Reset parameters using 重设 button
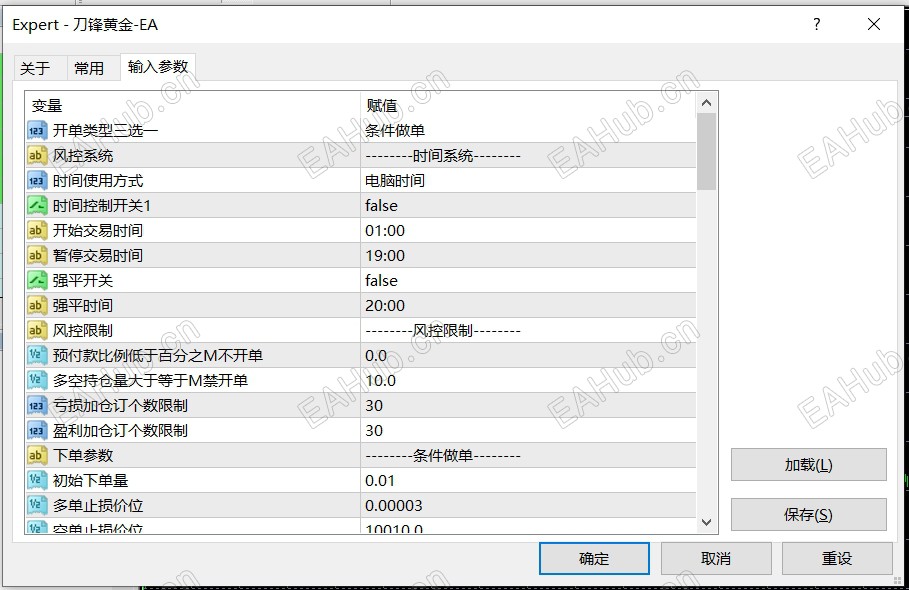Image resolution: width=909 pixels, height=590 pixels. click(x=837, y=559)
